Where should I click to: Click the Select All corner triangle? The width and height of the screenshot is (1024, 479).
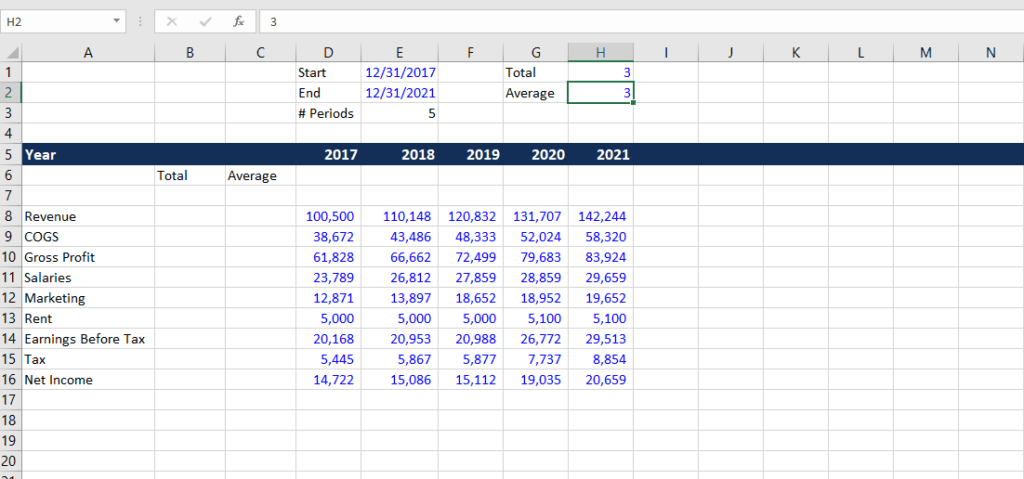click(10, 53)
